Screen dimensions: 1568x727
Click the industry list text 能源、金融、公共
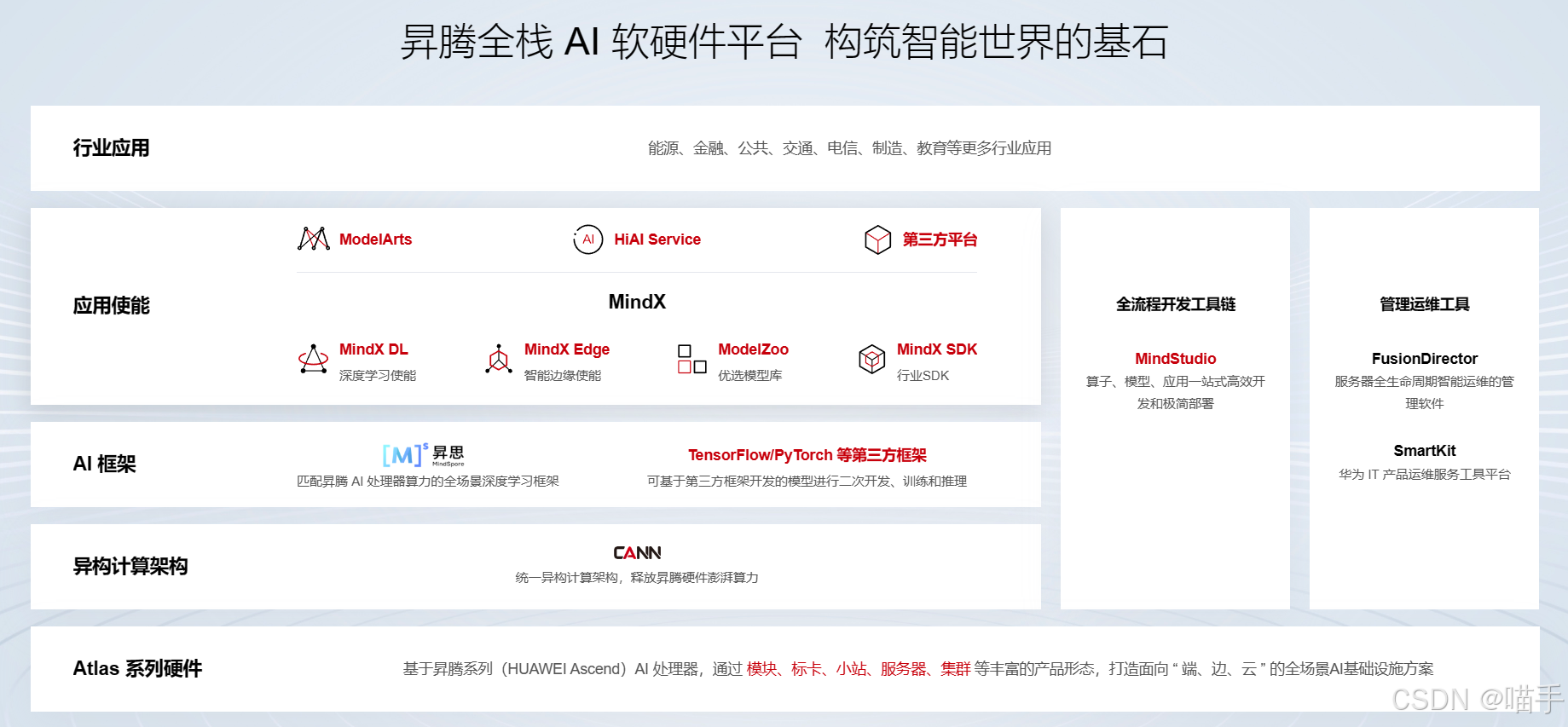coord(708,148)
